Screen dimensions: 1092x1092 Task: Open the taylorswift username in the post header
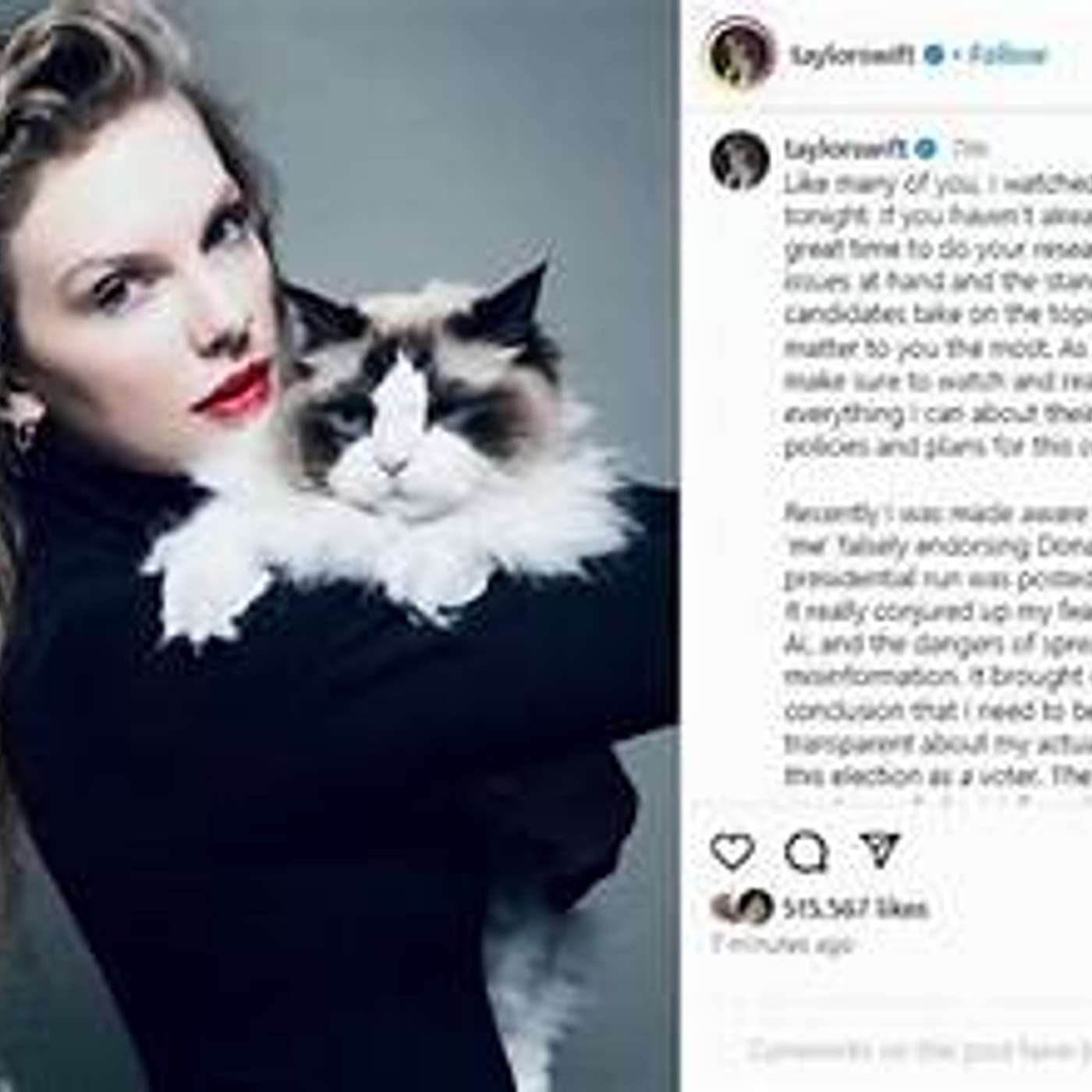pos(853,55)
